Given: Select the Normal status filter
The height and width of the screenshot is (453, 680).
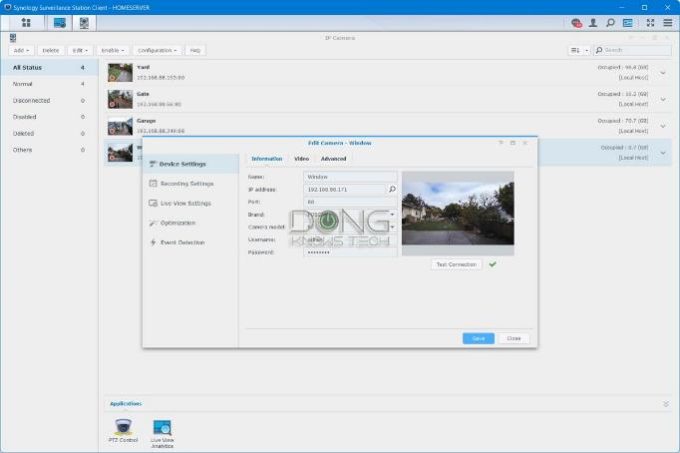Looking at the screenshot, I should tap(49, 84).
